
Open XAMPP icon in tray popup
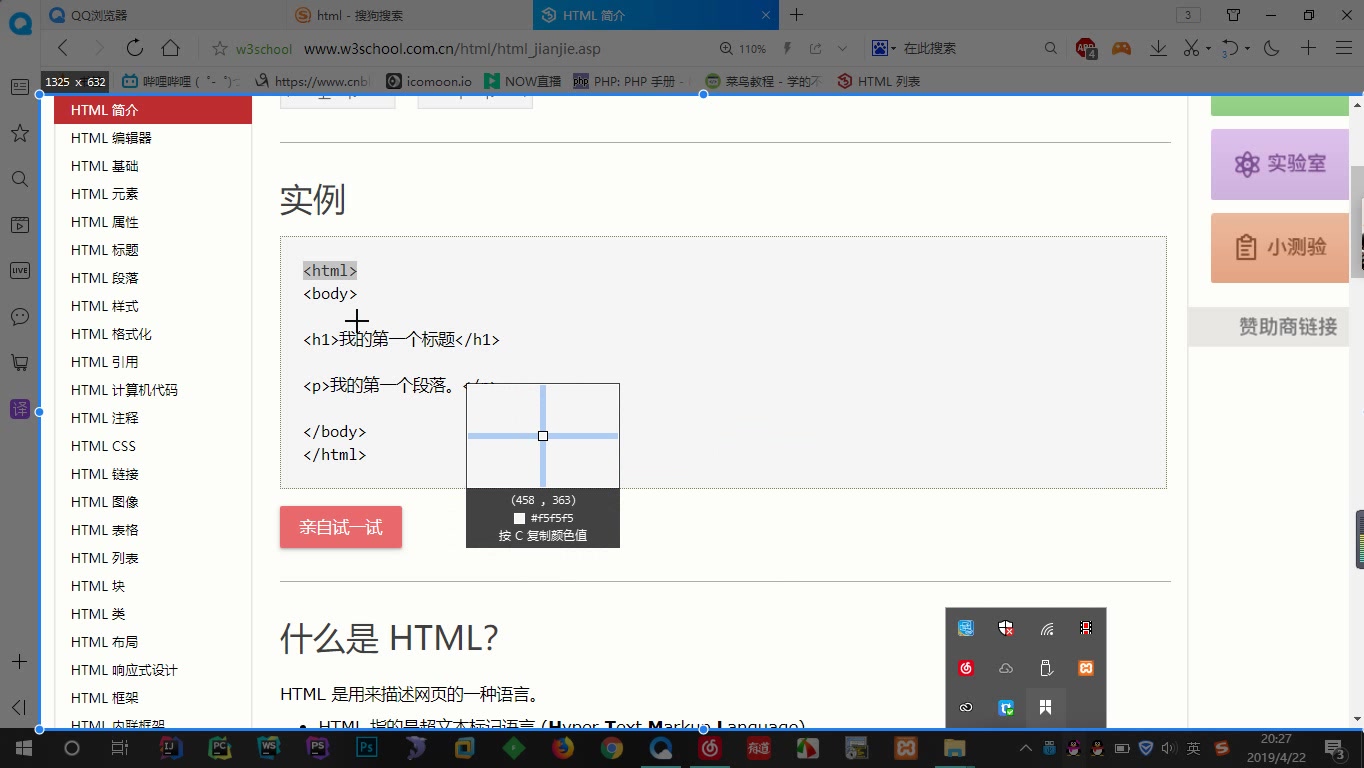1086,668
